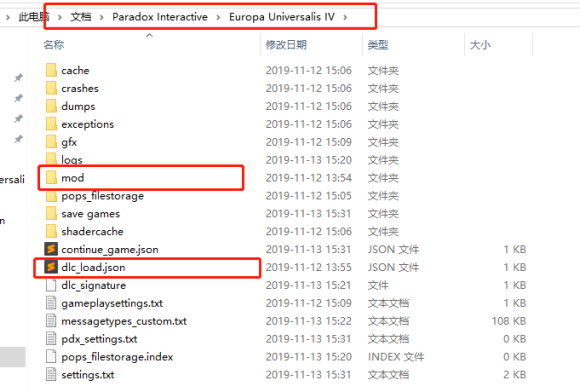Click the first quick access pin icon

pos(18,78)
